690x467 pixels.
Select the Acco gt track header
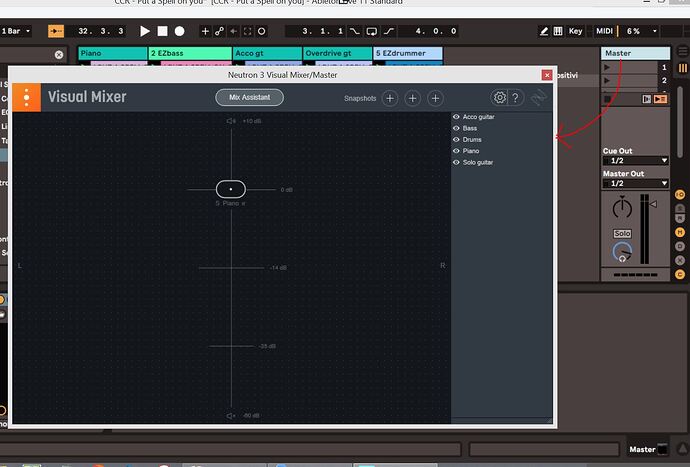click(x=267, y=53)
